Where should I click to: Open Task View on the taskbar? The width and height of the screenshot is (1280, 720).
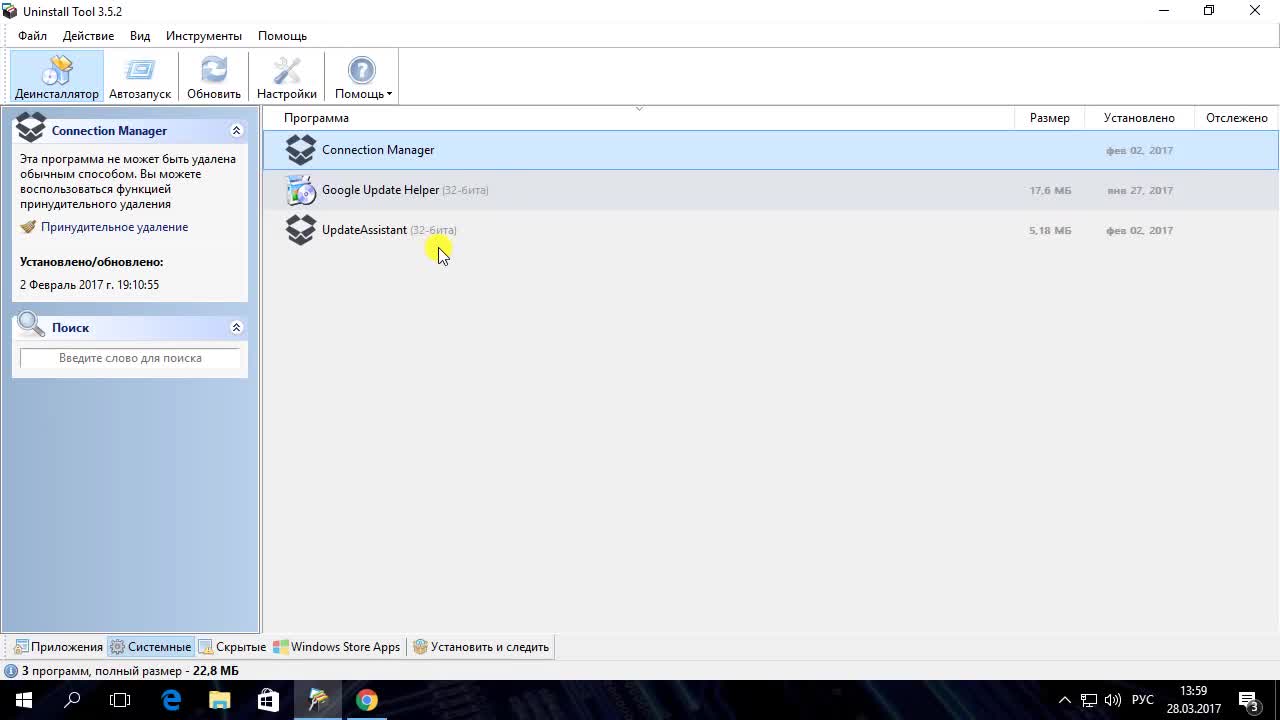(x=120, y=700)
